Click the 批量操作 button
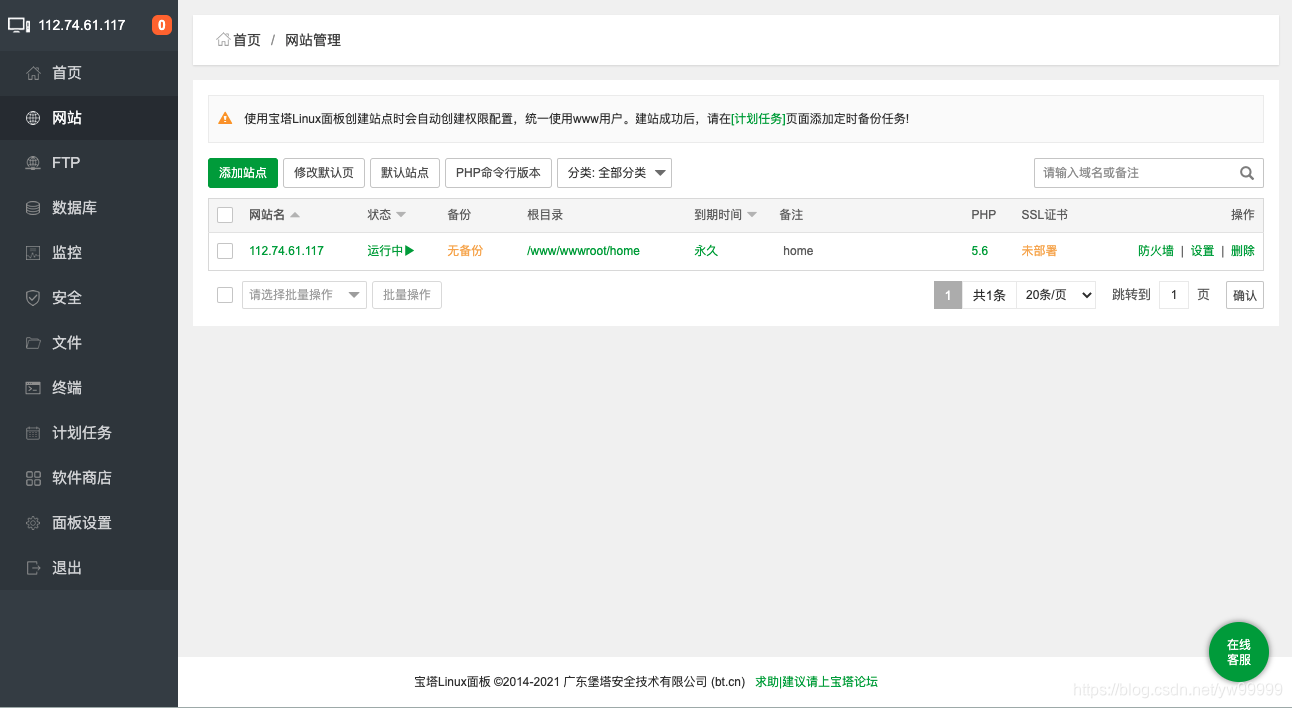This screenshot has height=708, width=1292. 407,295
